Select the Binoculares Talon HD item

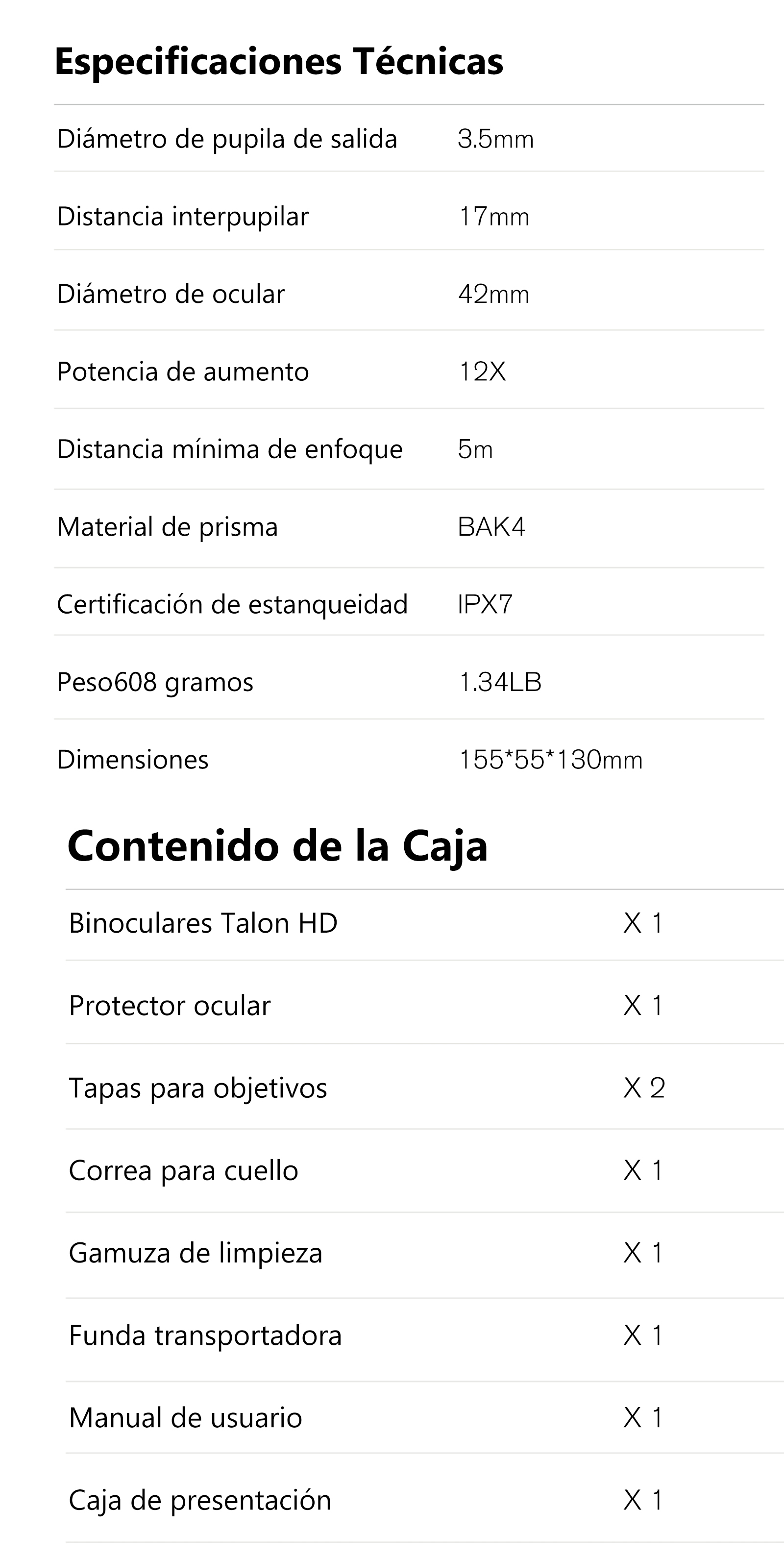[203, 923]
